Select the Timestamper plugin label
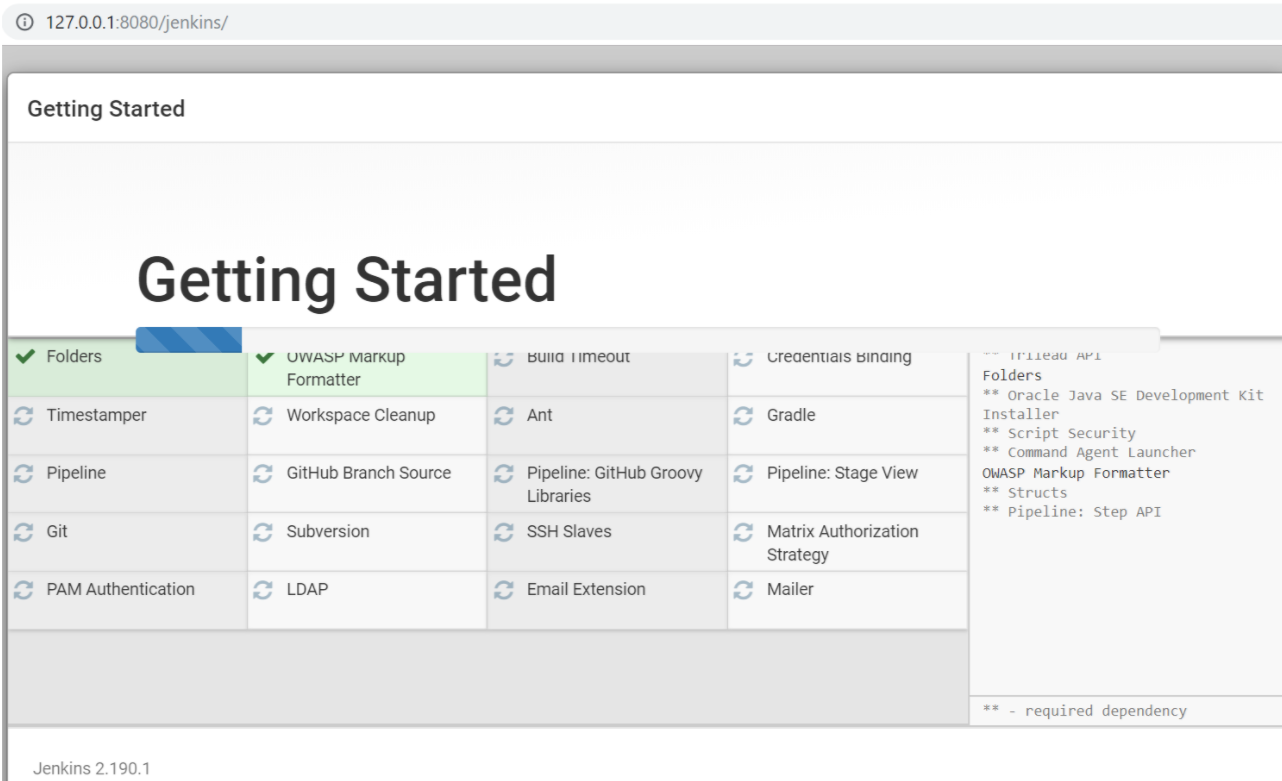The image size is (1282, 781). [x=97, y=415]
